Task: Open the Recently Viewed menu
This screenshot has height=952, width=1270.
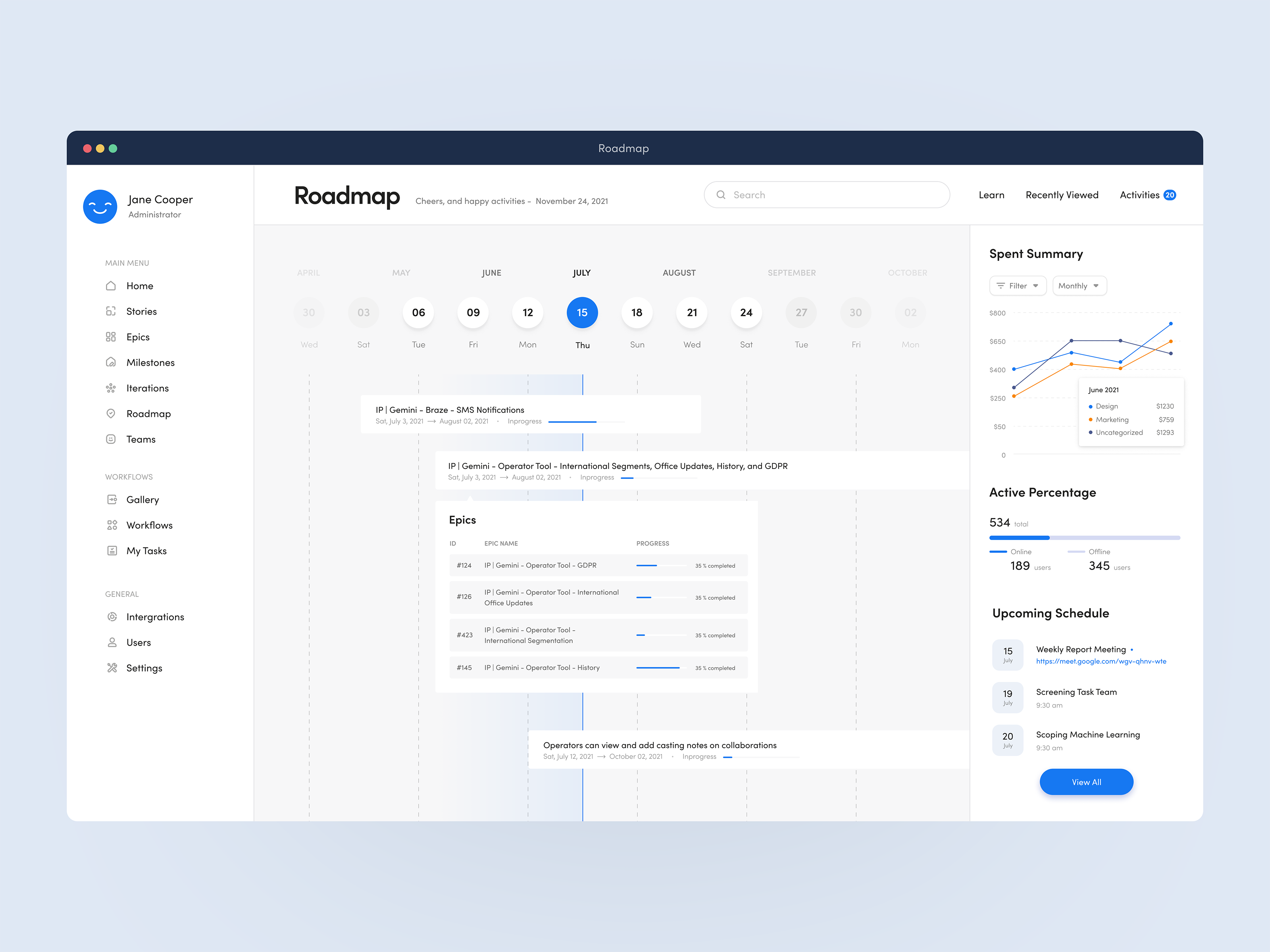Action: pos(1062,195)
